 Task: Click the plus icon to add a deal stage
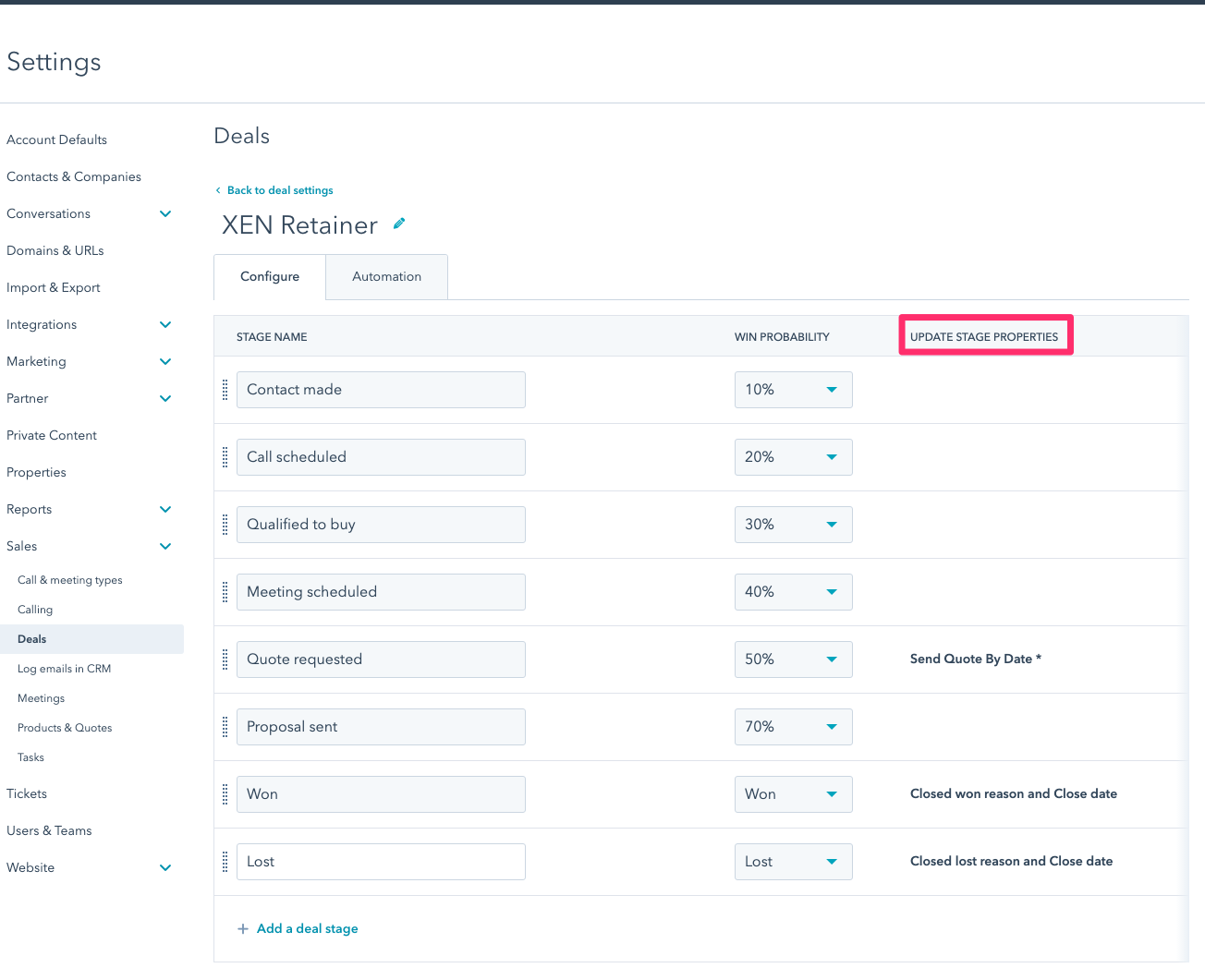243,929
